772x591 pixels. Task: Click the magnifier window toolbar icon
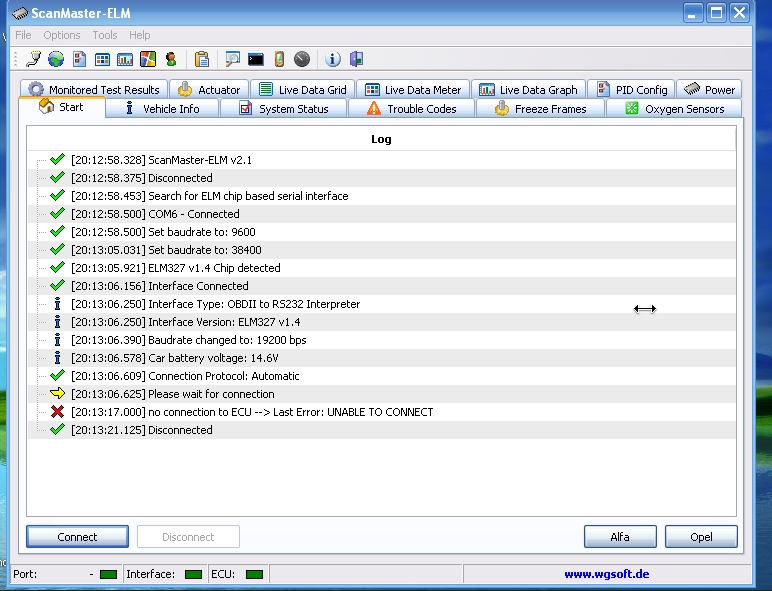[232, 59]
